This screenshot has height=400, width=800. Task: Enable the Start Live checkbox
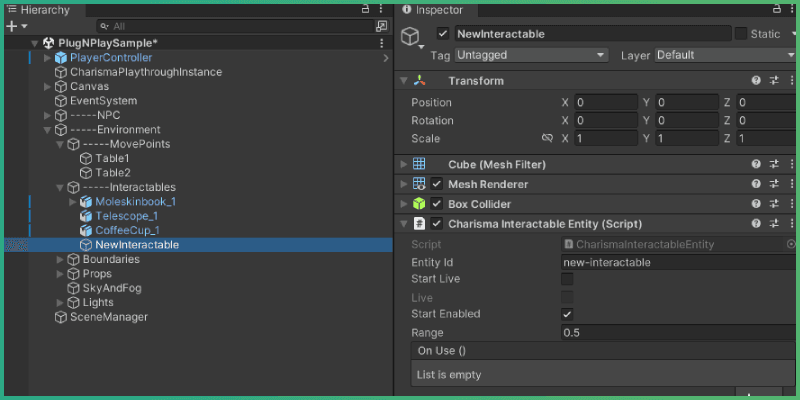coord(567,279)
